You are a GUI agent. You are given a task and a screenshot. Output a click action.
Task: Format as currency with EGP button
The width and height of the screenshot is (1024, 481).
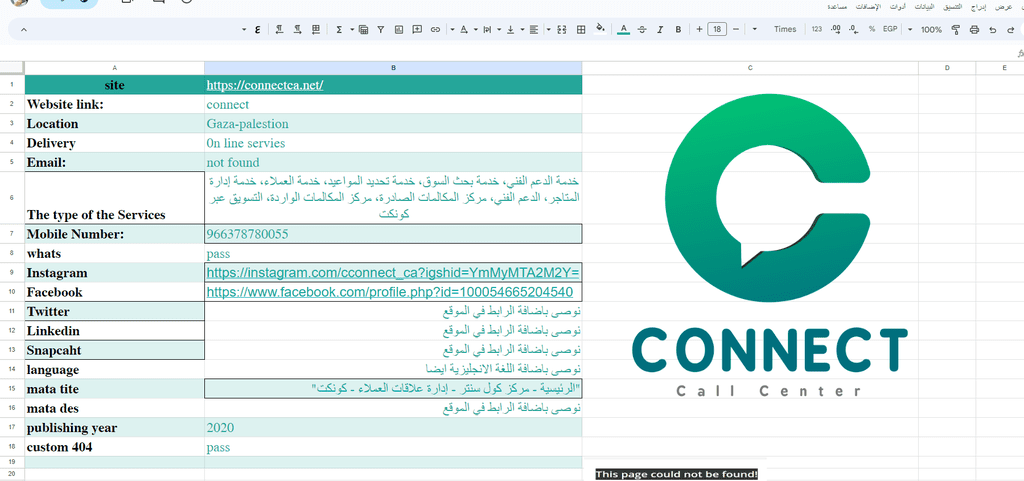point(890,29)
